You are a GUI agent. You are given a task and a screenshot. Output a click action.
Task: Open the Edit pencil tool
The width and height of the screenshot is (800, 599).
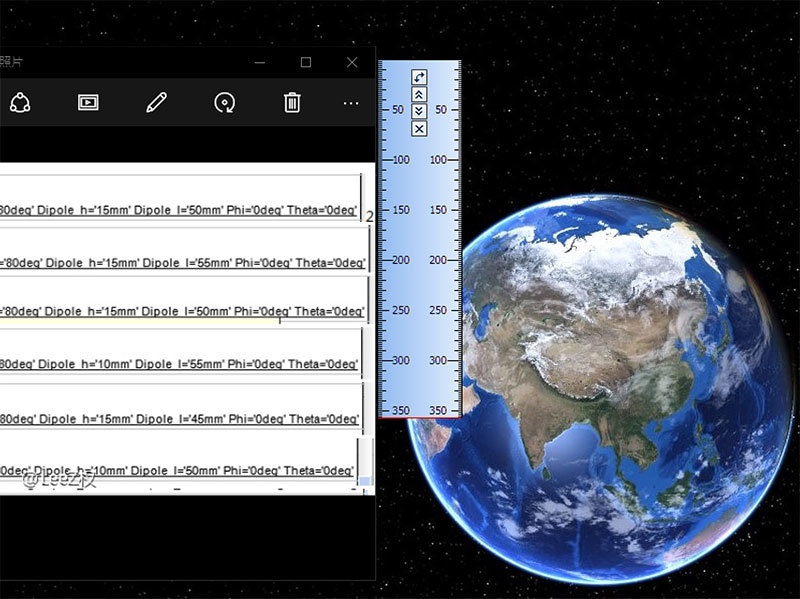tap(156, 102)
